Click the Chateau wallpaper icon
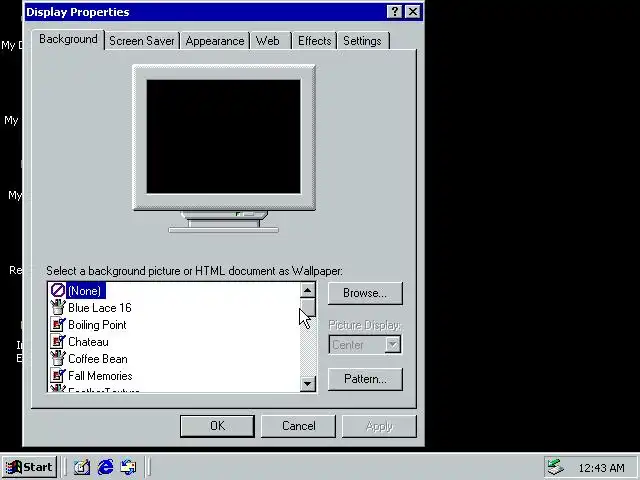 (58, 342)
